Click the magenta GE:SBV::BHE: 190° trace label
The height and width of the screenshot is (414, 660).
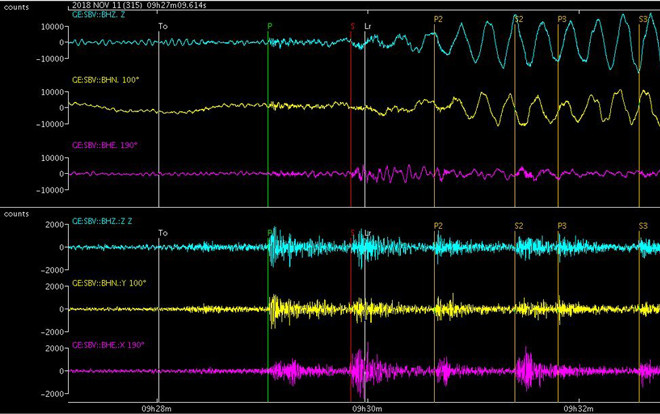point(106,144)
